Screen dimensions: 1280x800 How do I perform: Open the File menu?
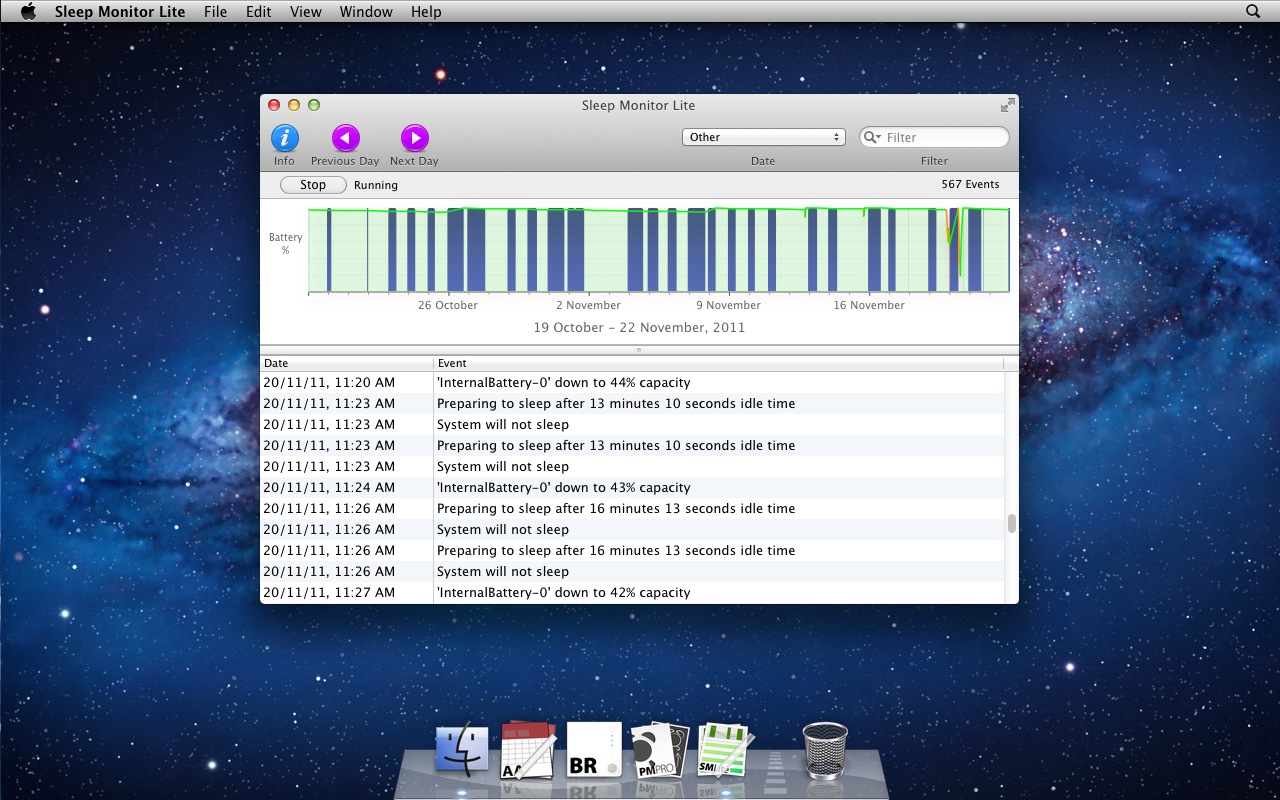click(x=215, y=11)
